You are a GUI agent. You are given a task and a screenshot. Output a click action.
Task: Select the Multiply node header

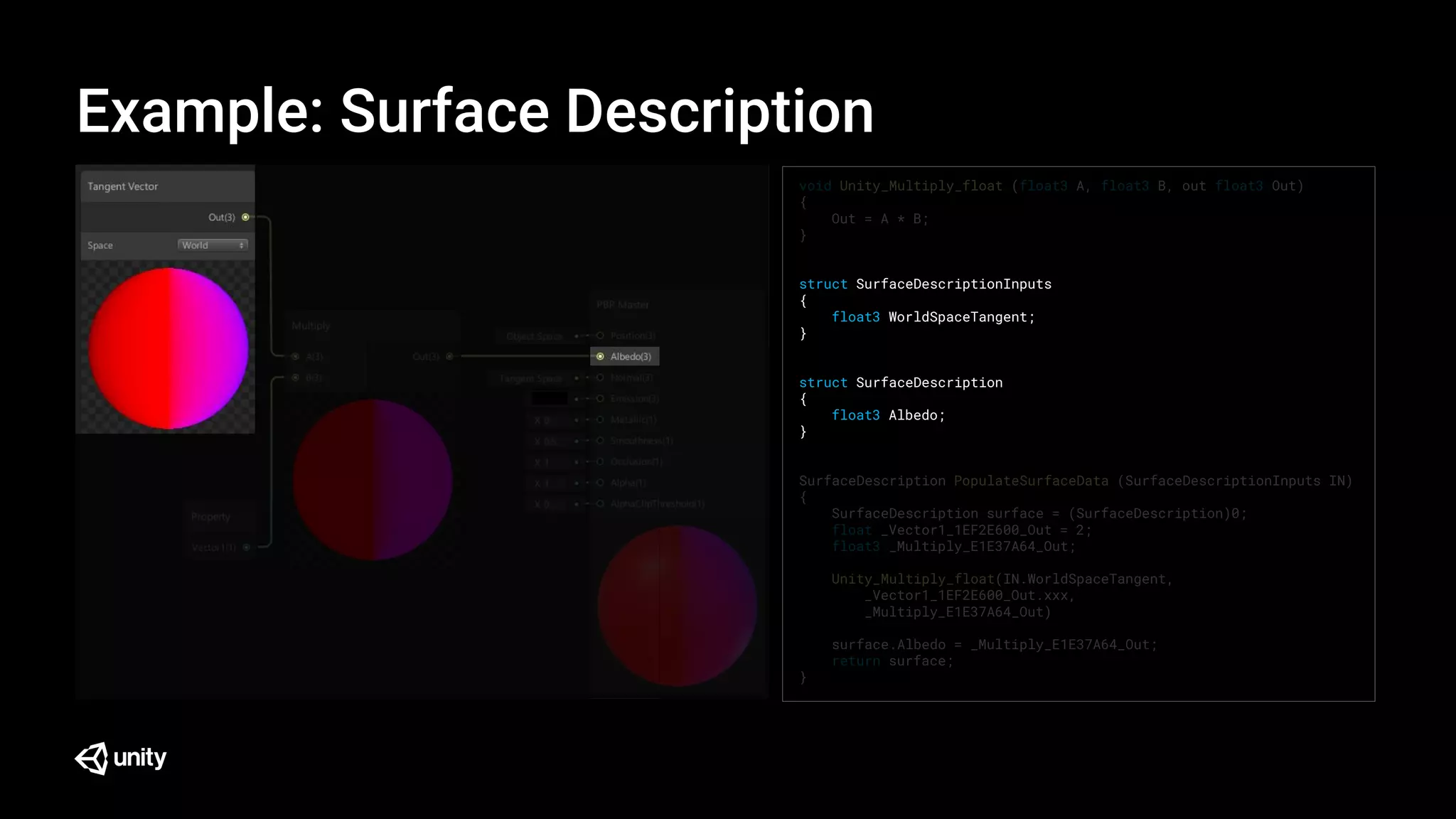tap(372, 326)
